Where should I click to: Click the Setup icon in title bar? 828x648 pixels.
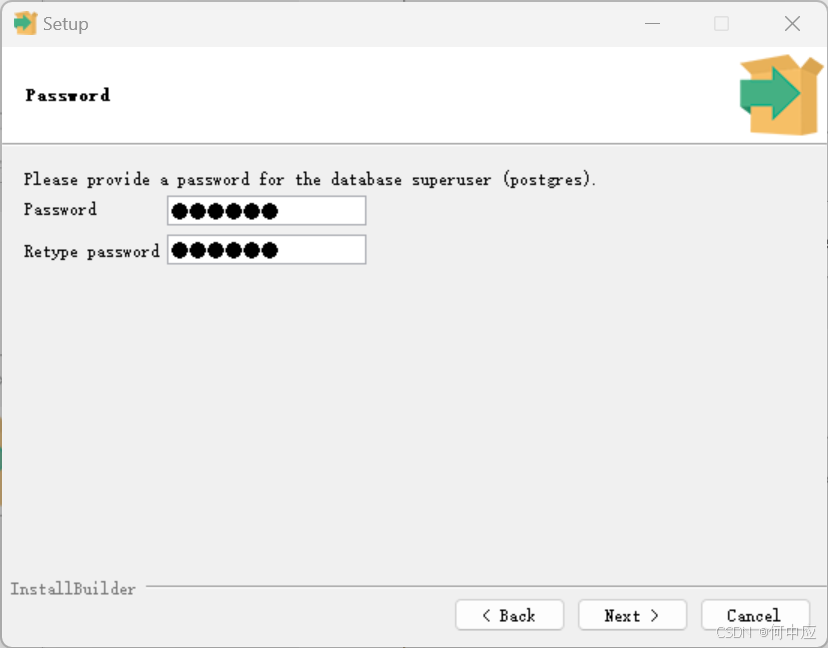point(25,23)
